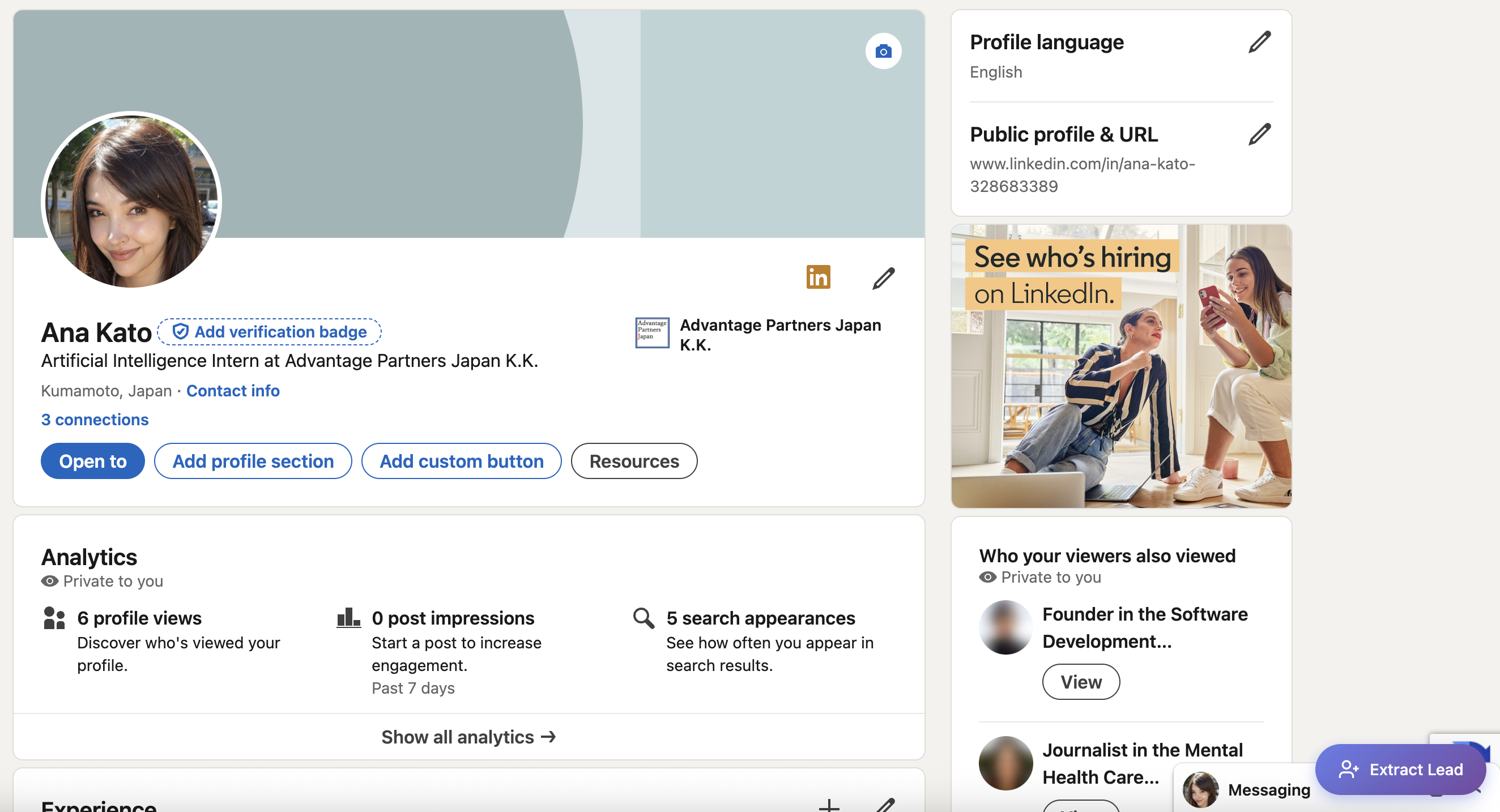The height and width of the screenshot is (812, 1500).
Task: Click Ana Kato's profile photo
Action: [131, 200]
